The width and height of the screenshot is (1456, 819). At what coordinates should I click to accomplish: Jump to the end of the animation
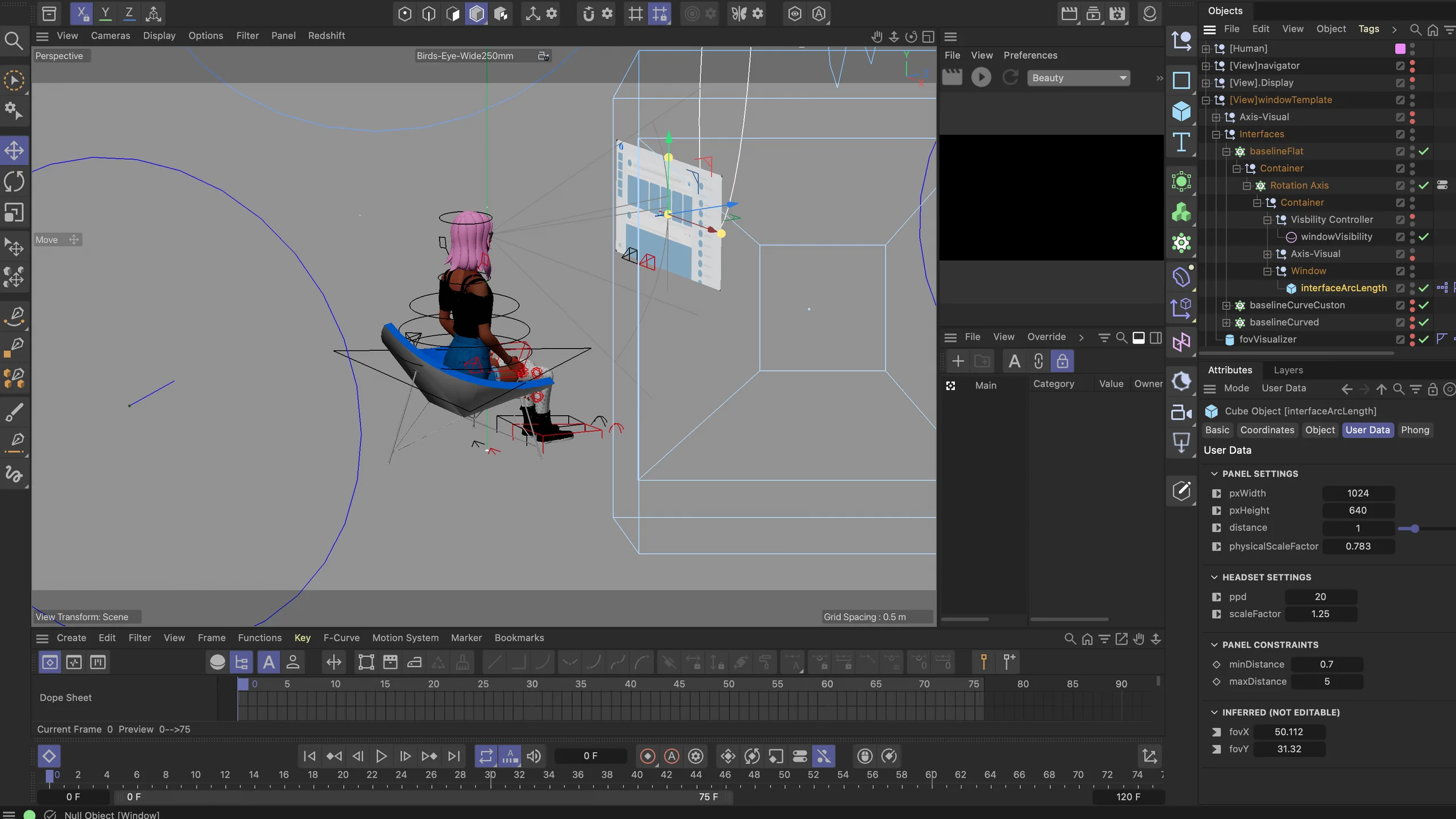tap(454, 756)
